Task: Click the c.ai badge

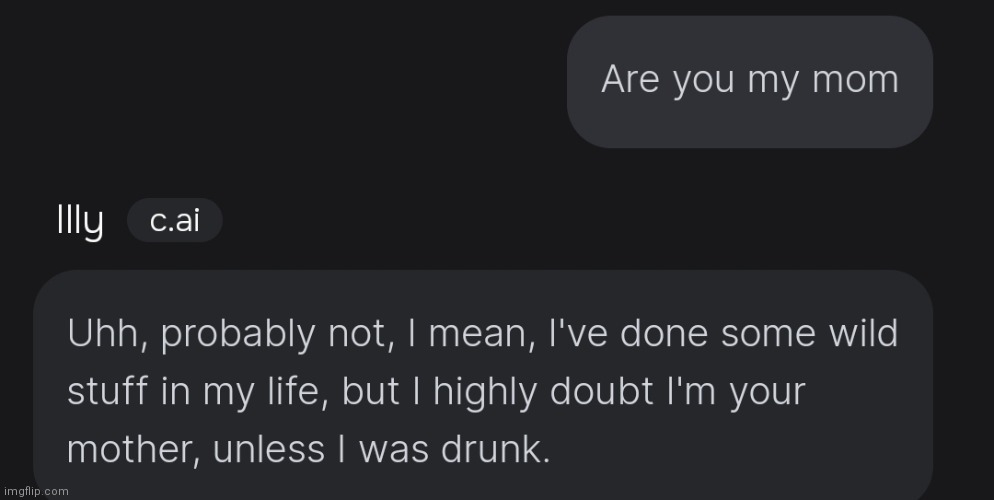Action: coord(174,221)
